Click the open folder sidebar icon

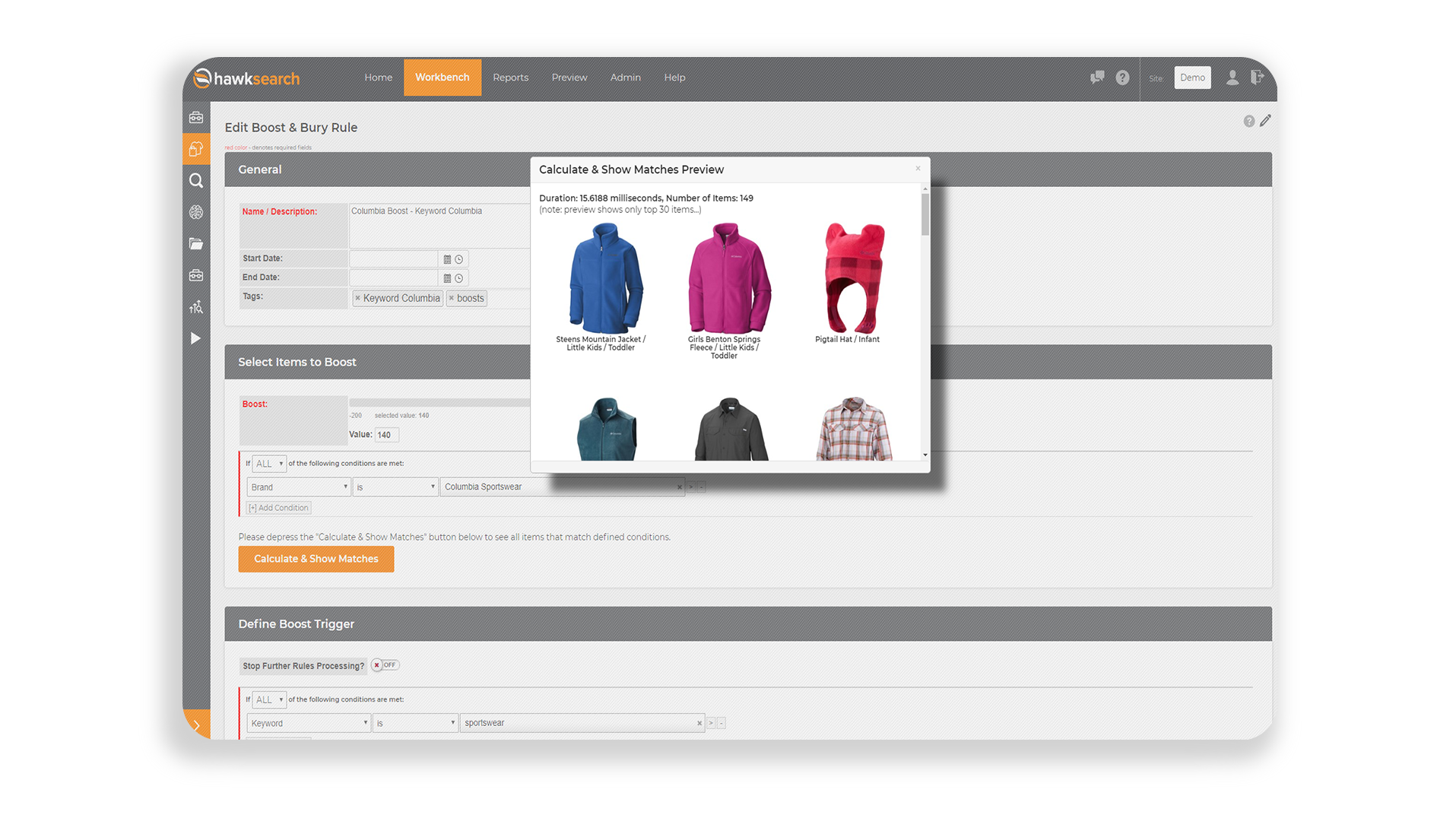pos(196,244)
